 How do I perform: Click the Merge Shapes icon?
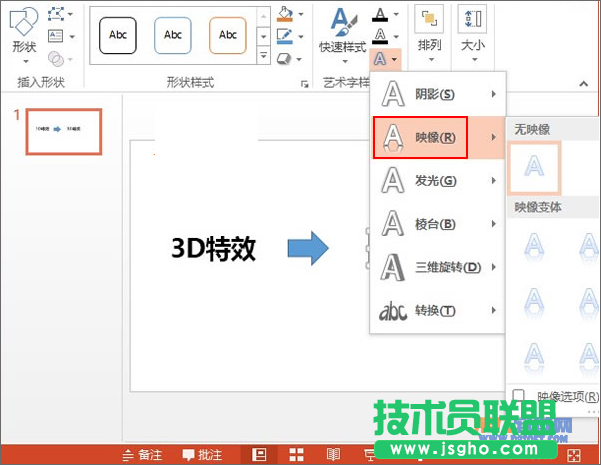click(56, 59)
